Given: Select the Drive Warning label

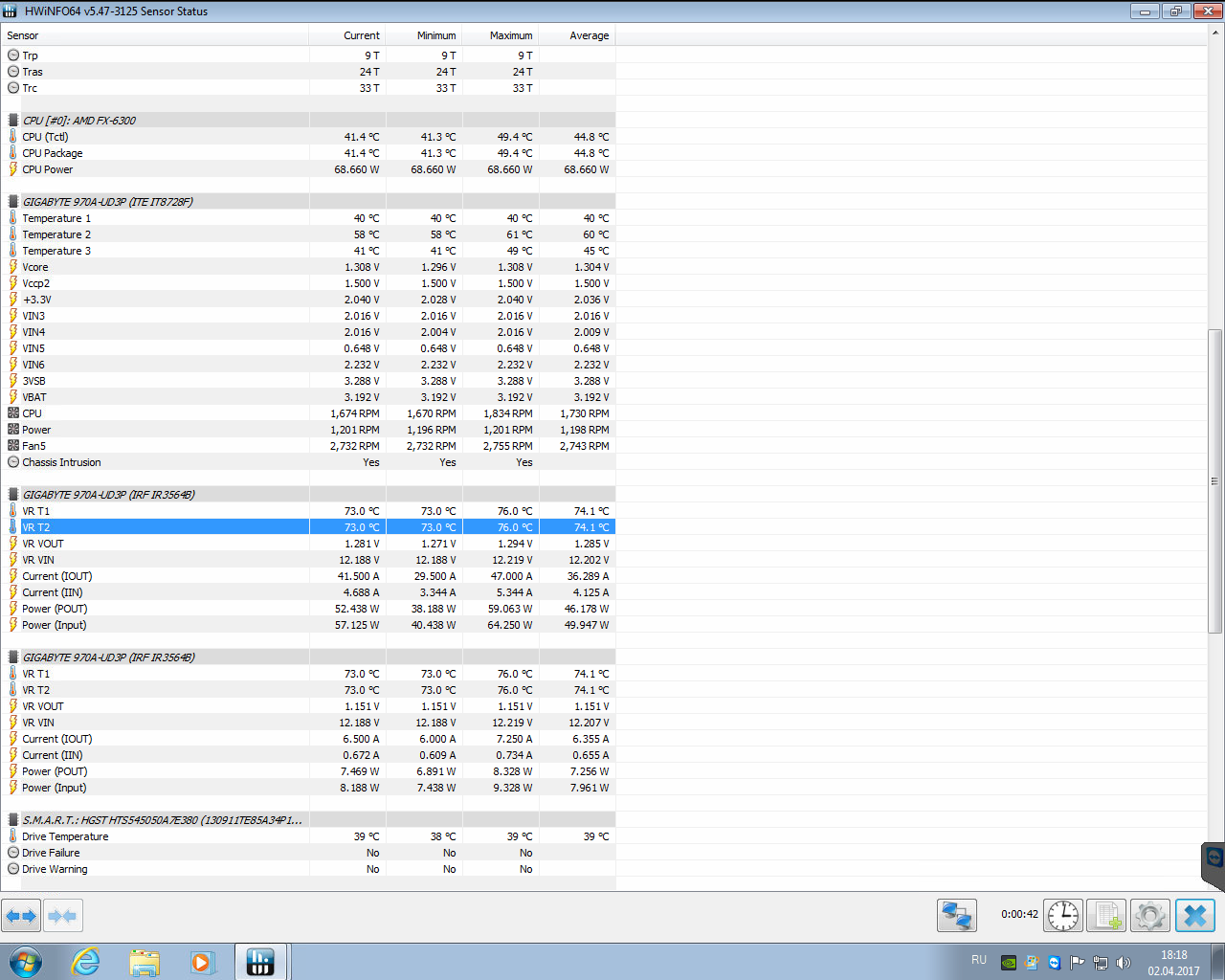Looking at the screenshot, I should click(55, 869).
